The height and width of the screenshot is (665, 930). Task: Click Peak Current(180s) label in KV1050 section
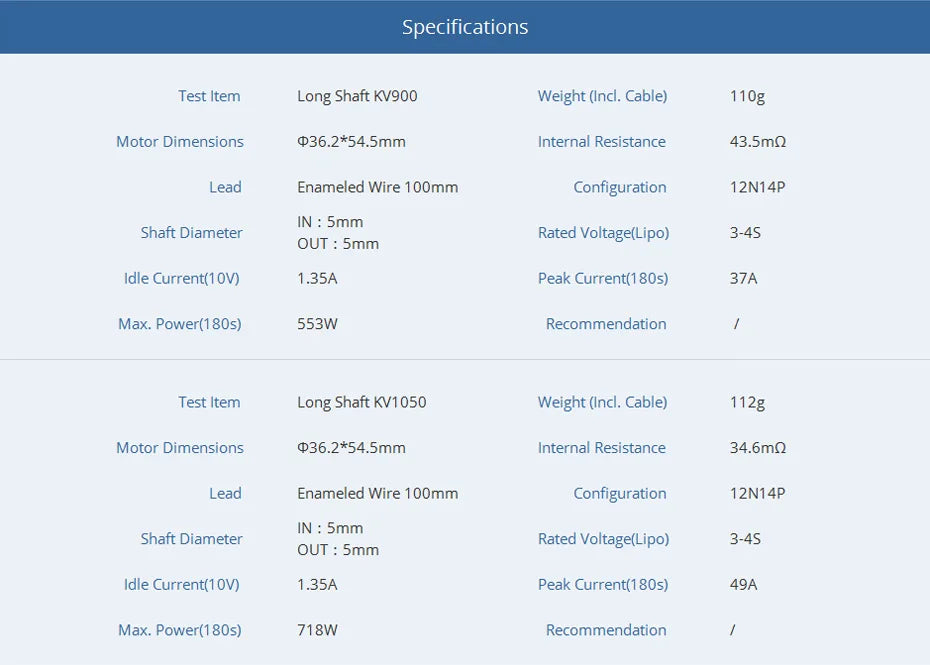pyautogui.click(x=603, y=584)
